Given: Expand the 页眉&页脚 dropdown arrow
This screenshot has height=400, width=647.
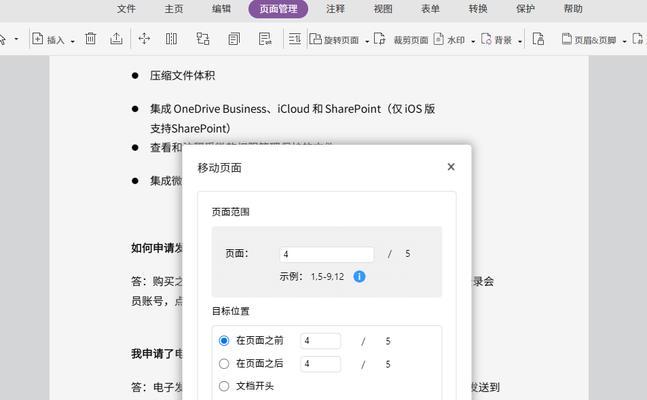Looking at the screenshot, I should 624,41.
